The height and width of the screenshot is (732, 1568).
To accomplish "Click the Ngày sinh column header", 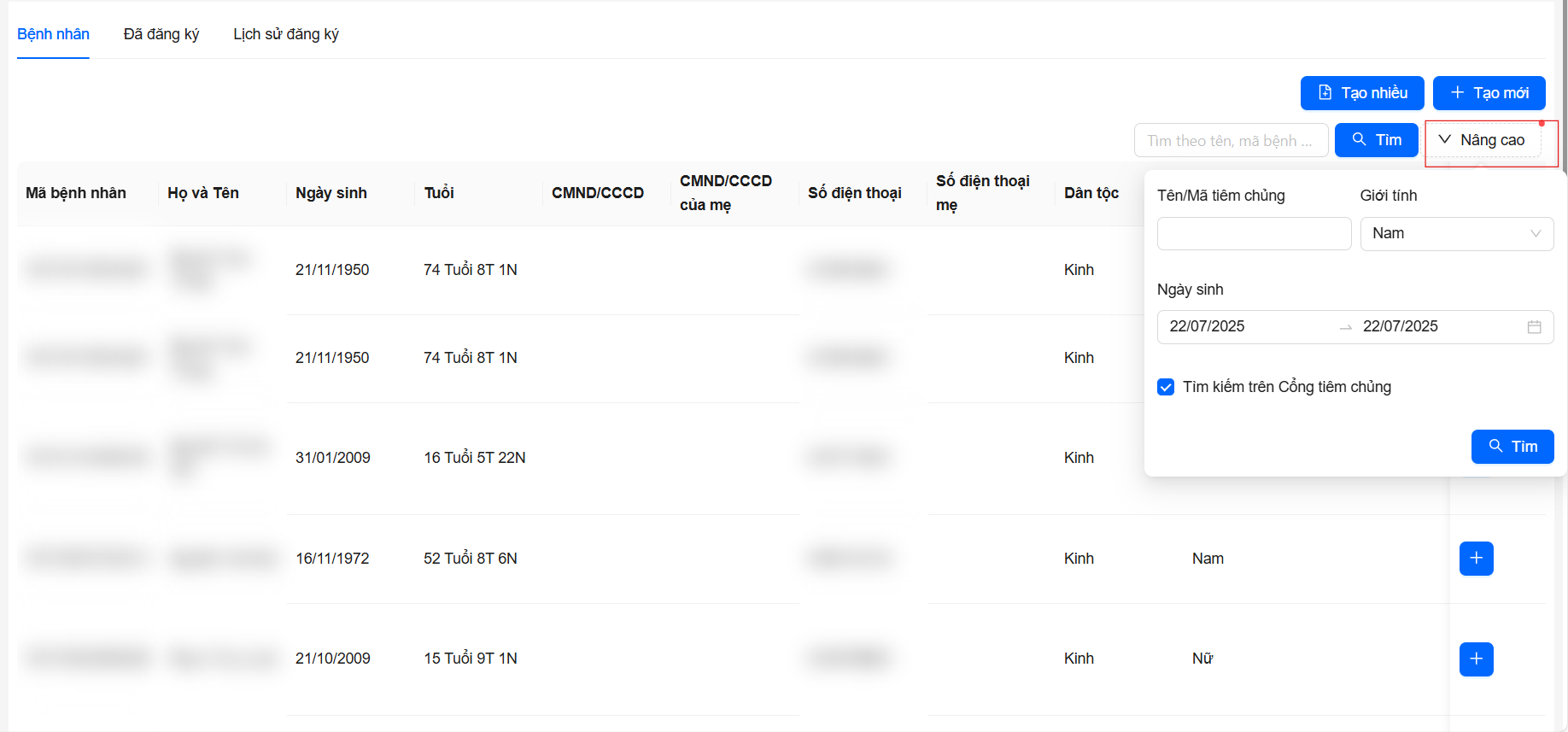I will tap(331, 193).
